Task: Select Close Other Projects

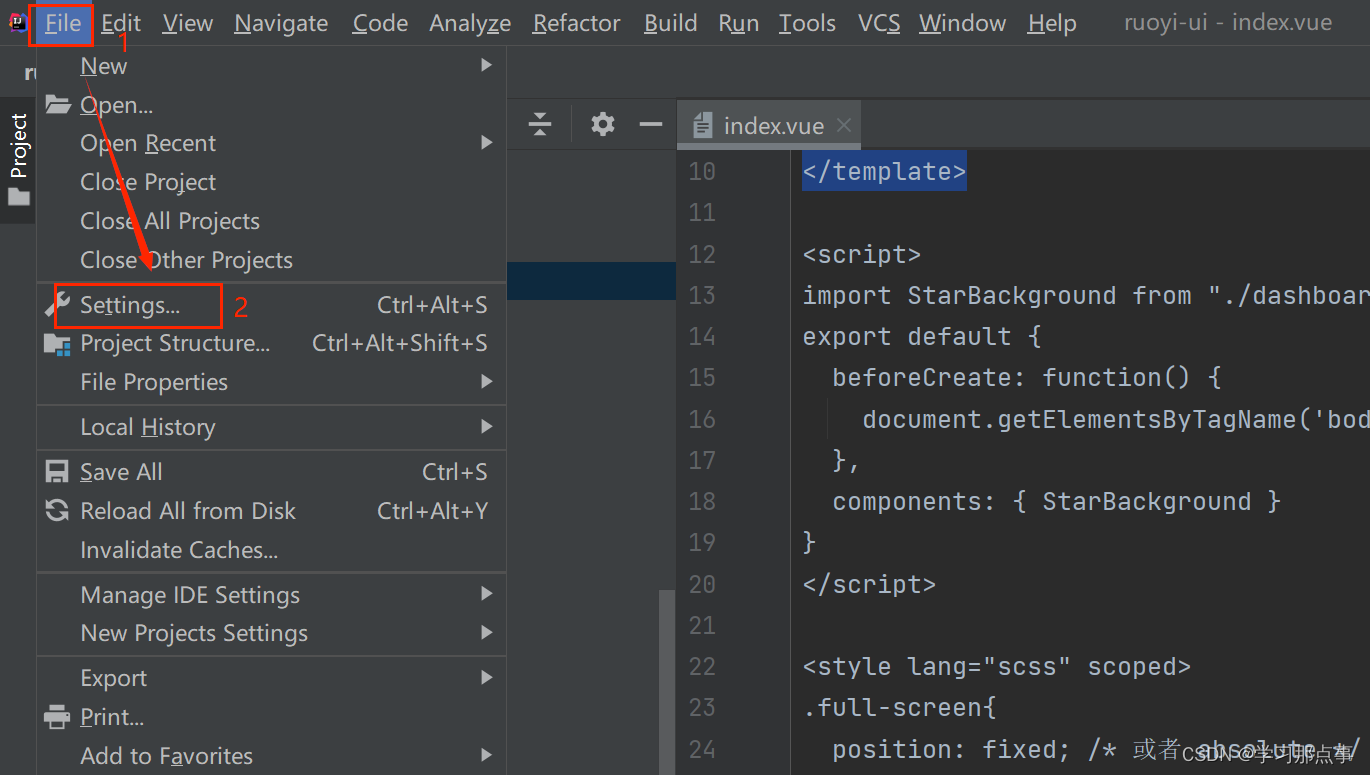Action: (271, 260)
